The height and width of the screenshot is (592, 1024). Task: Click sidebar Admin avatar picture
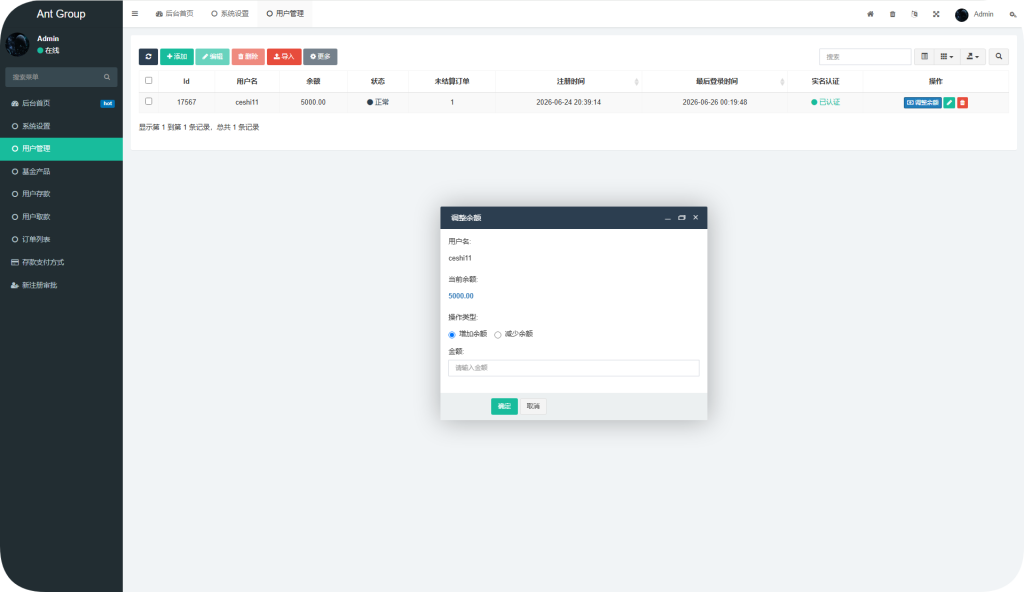click(18, 44)
